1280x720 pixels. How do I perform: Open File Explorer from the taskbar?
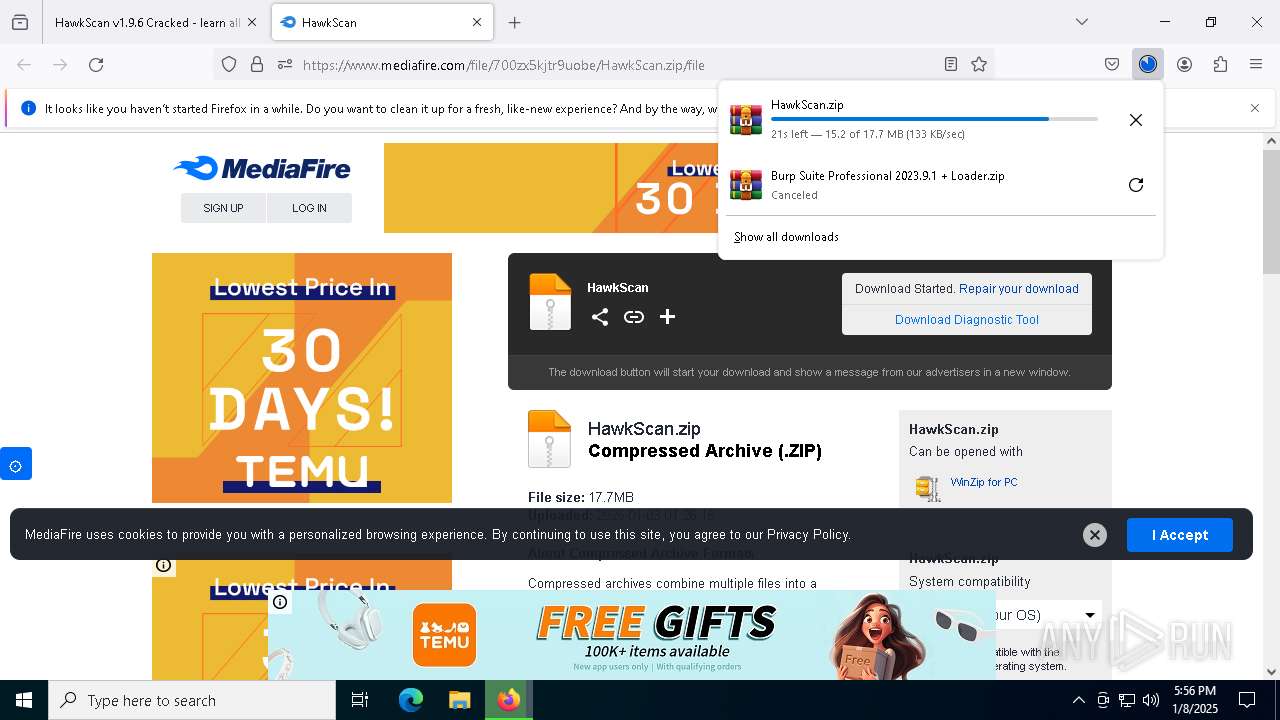click(459, 700)
